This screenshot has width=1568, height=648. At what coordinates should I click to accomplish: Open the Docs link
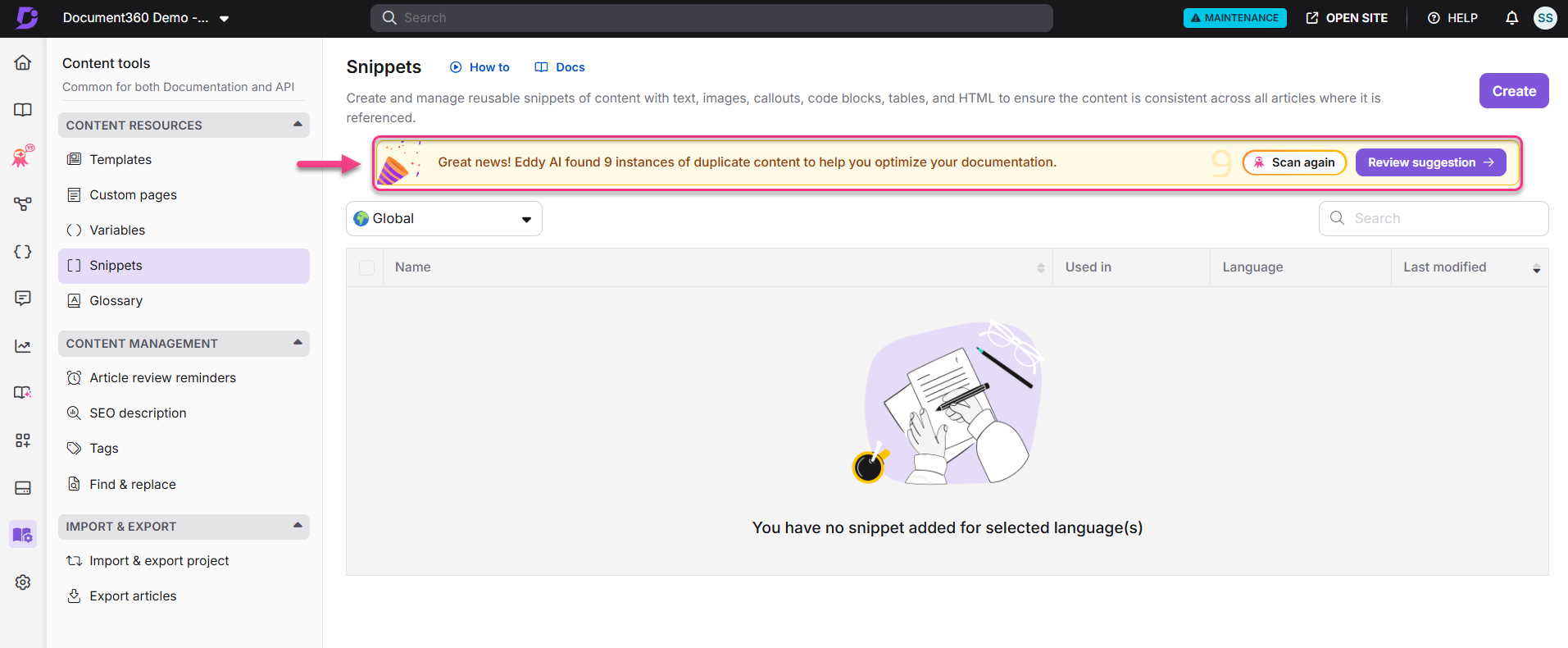pyautogui.click(x=560, y=67)
